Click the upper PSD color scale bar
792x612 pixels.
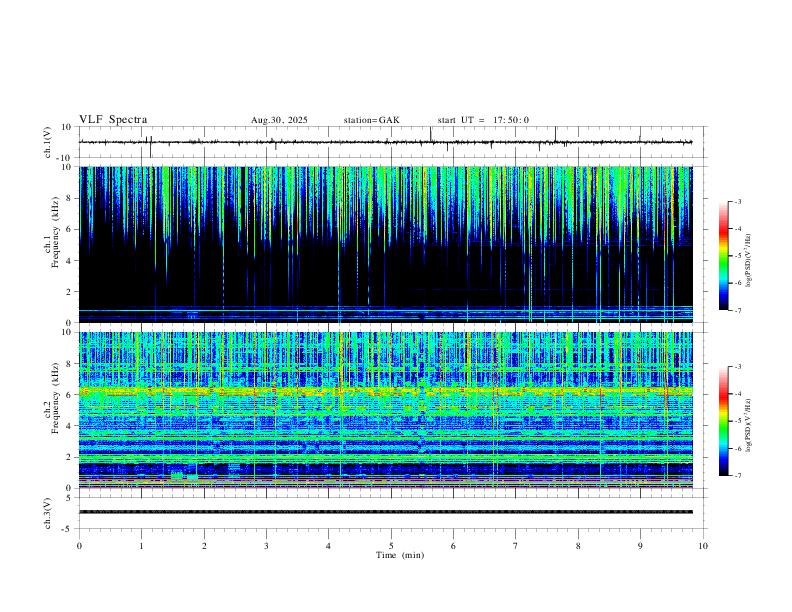(724, 256)
